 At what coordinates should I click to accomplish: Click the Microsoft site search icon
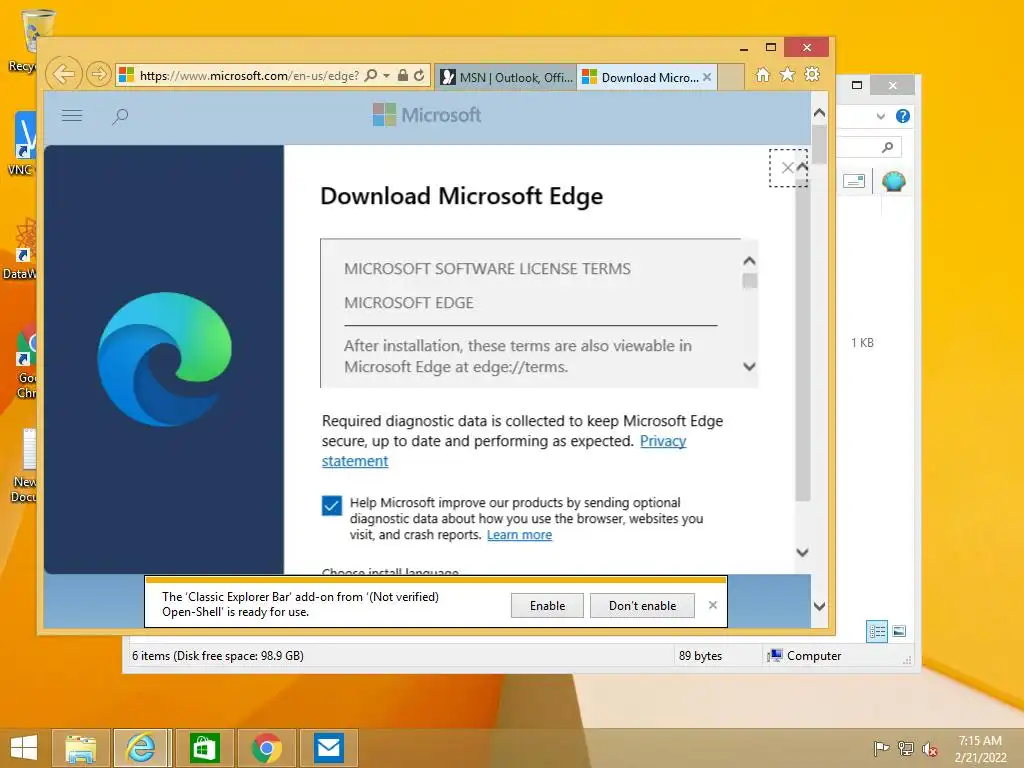click(120, 116)
